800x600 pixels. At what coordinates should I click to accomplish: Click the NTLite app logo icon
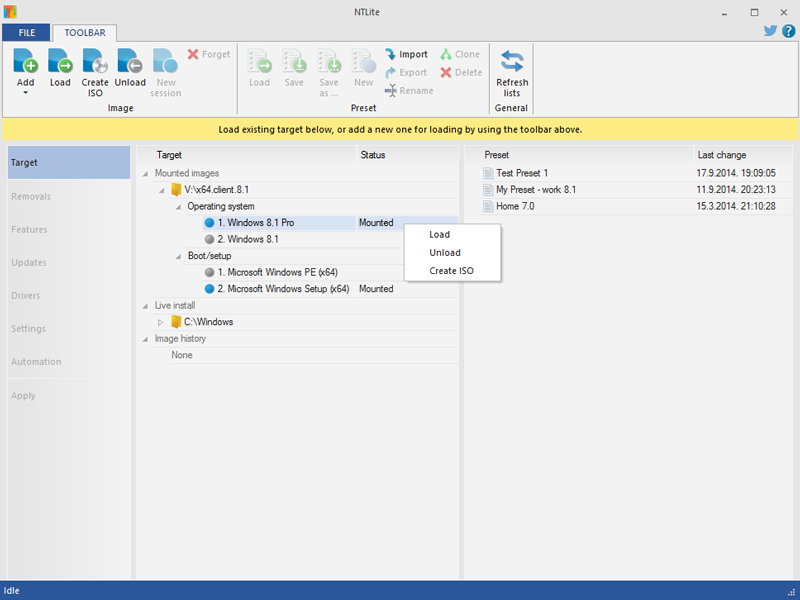coord(10,11)
